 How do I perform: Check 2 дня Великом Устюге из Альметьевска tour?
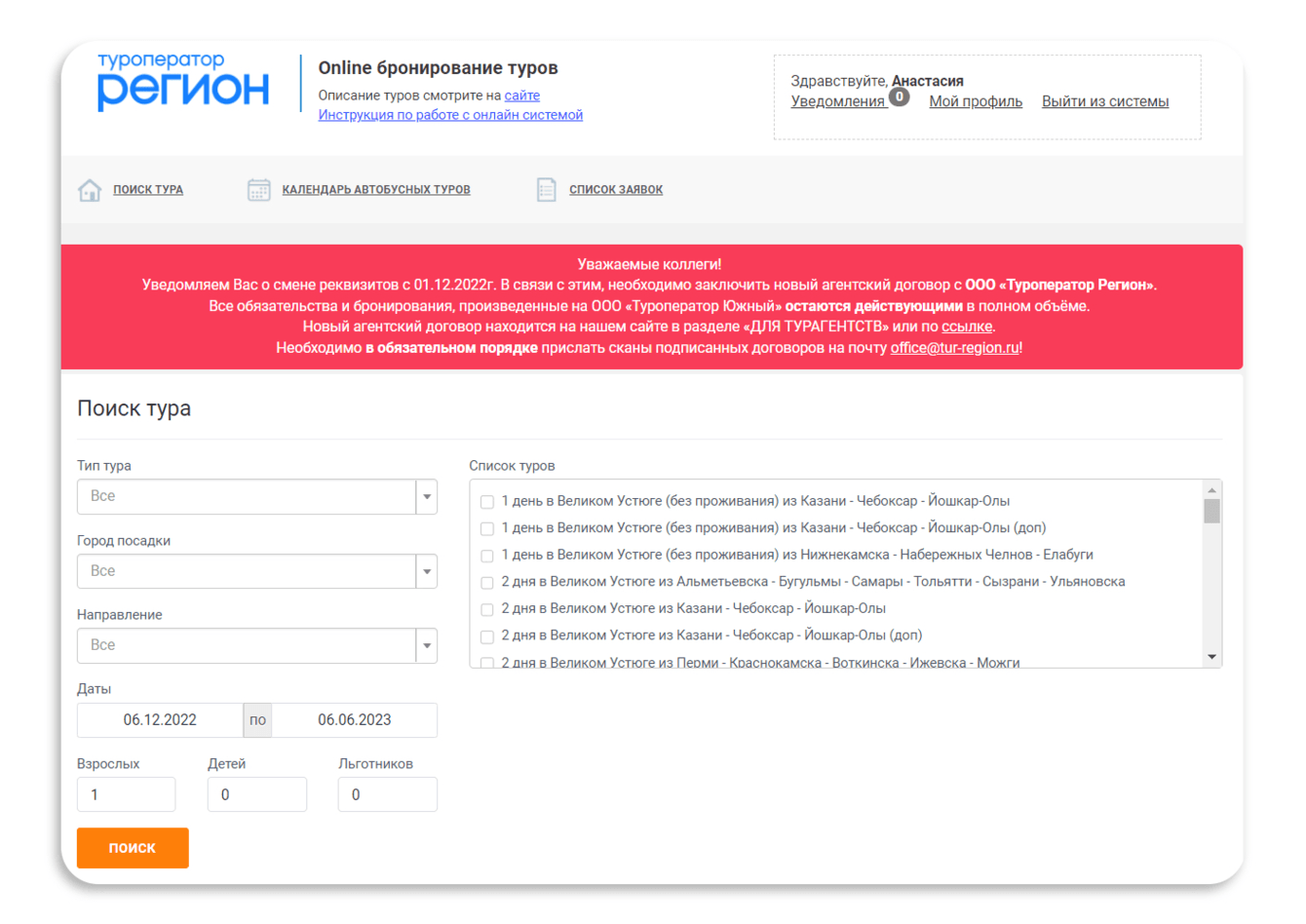(487, 583)
